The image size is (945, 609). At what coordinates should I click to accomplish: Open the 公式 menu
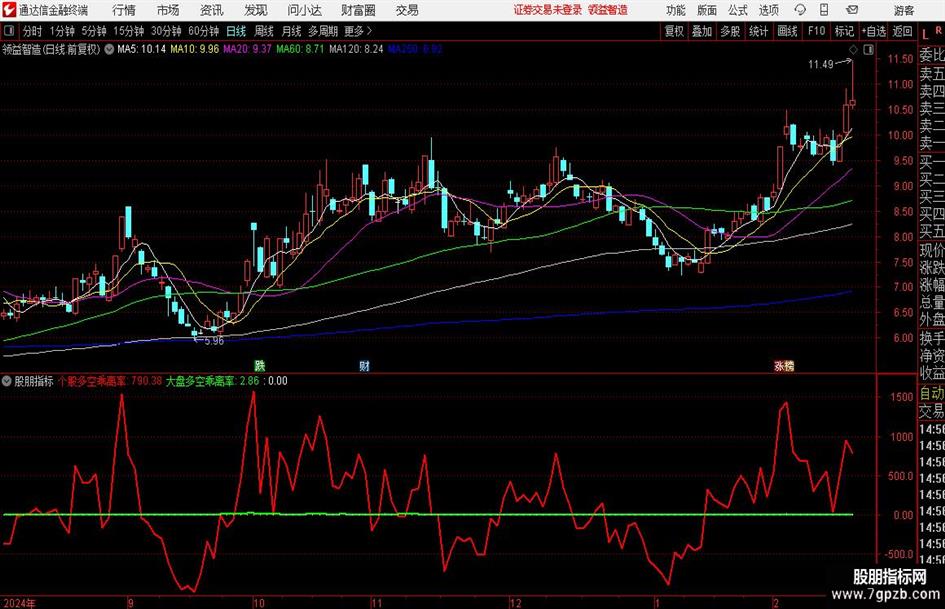point(737,10)
